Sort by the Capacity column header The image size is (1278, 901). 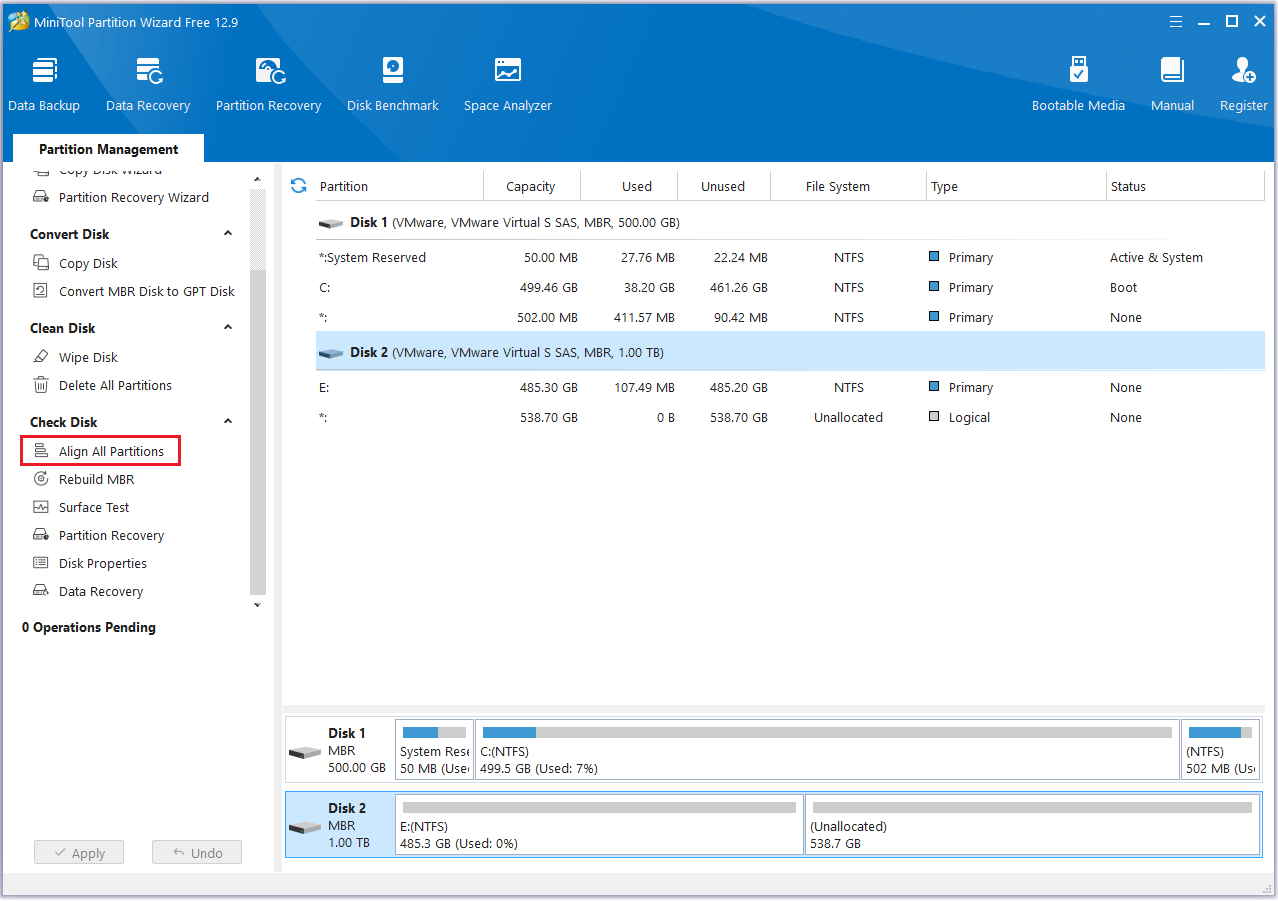(531, 186)
